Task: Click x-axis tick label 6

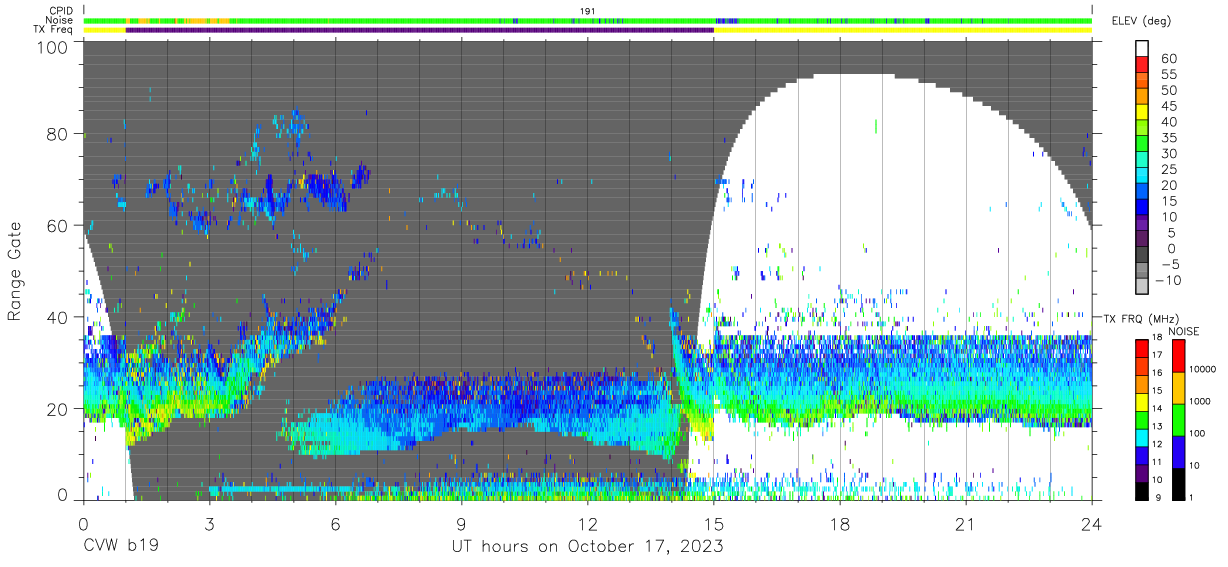Action: pyautogui.click(x=335, y=524)
